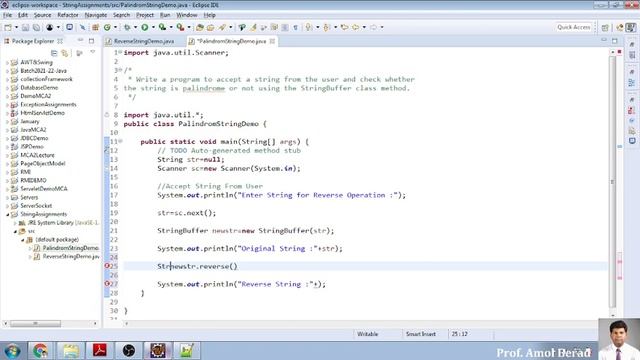Select the ServletDemoMCA project
Image resolution: width=640 pixels, height=360 pixels.
[44, 189]
